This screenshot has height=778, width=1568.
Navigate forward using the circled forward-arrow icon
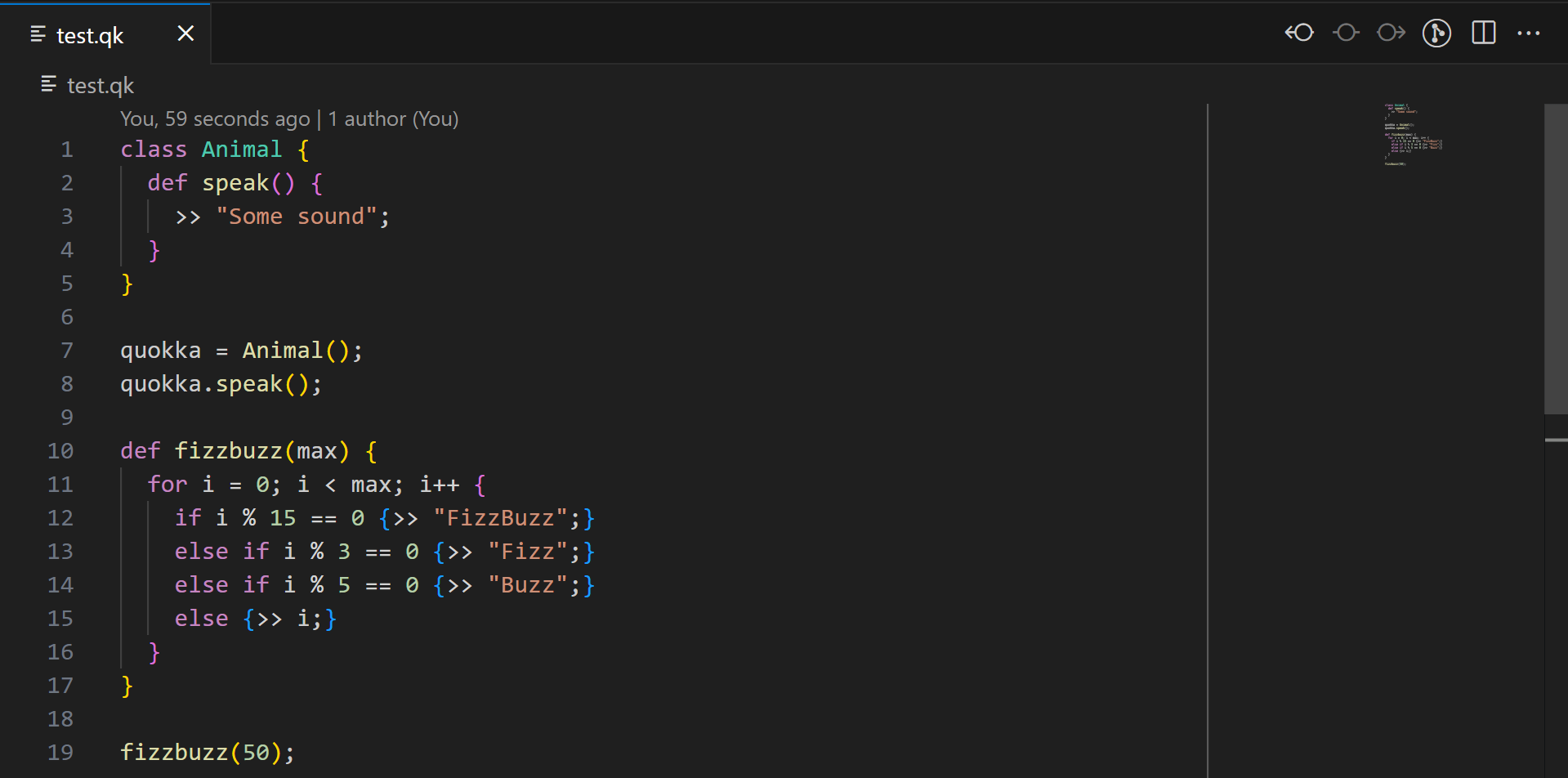click(1391, 33)
